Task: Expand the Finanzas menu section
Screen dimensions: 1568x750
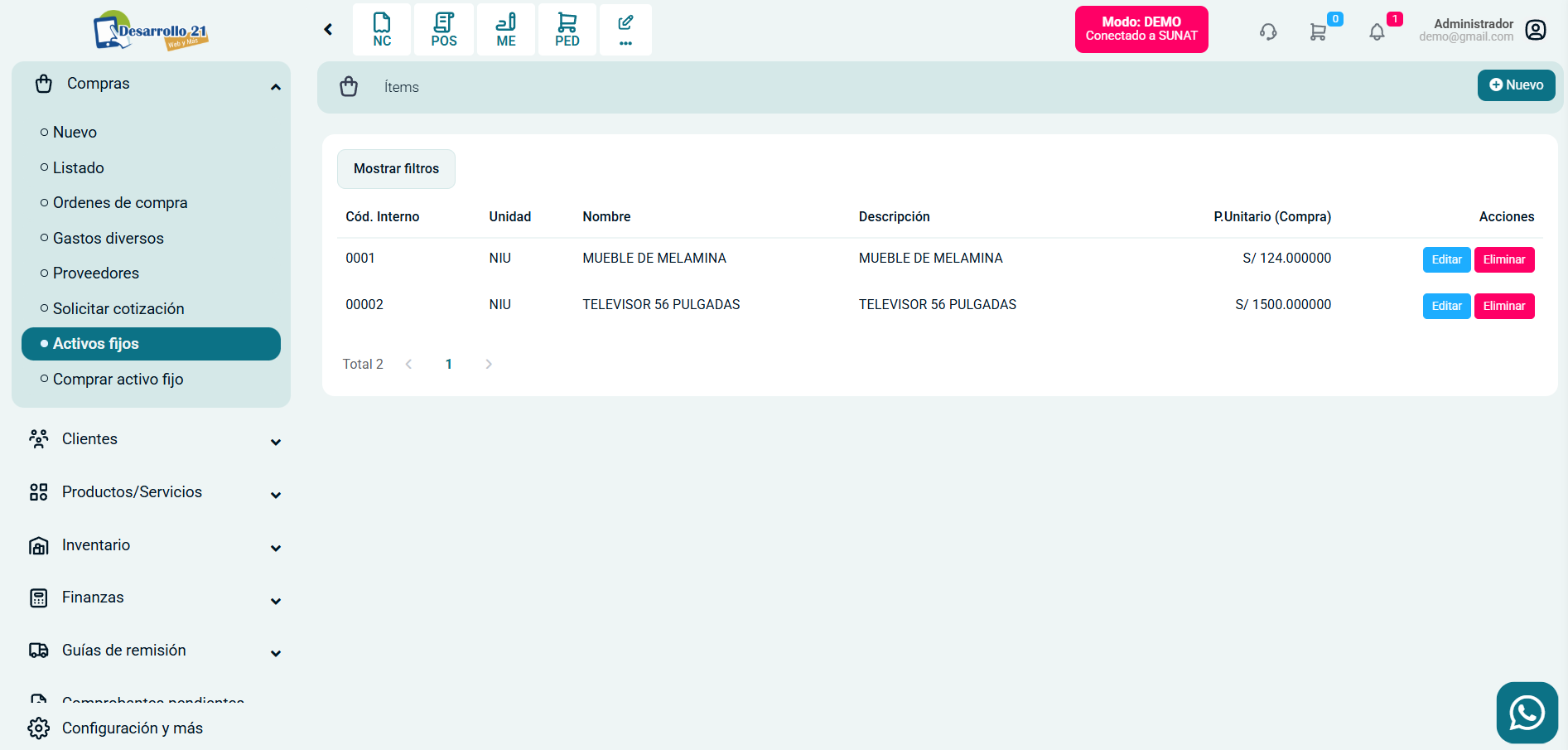Action: pos(276,601)
